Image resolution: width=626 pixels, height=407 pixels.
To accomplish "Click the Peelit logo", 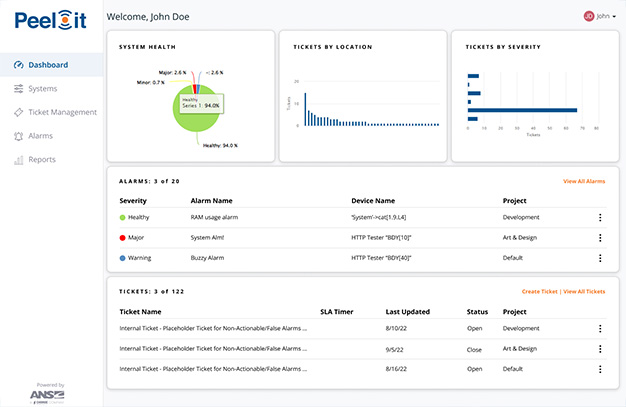I will tap(50, 20).
